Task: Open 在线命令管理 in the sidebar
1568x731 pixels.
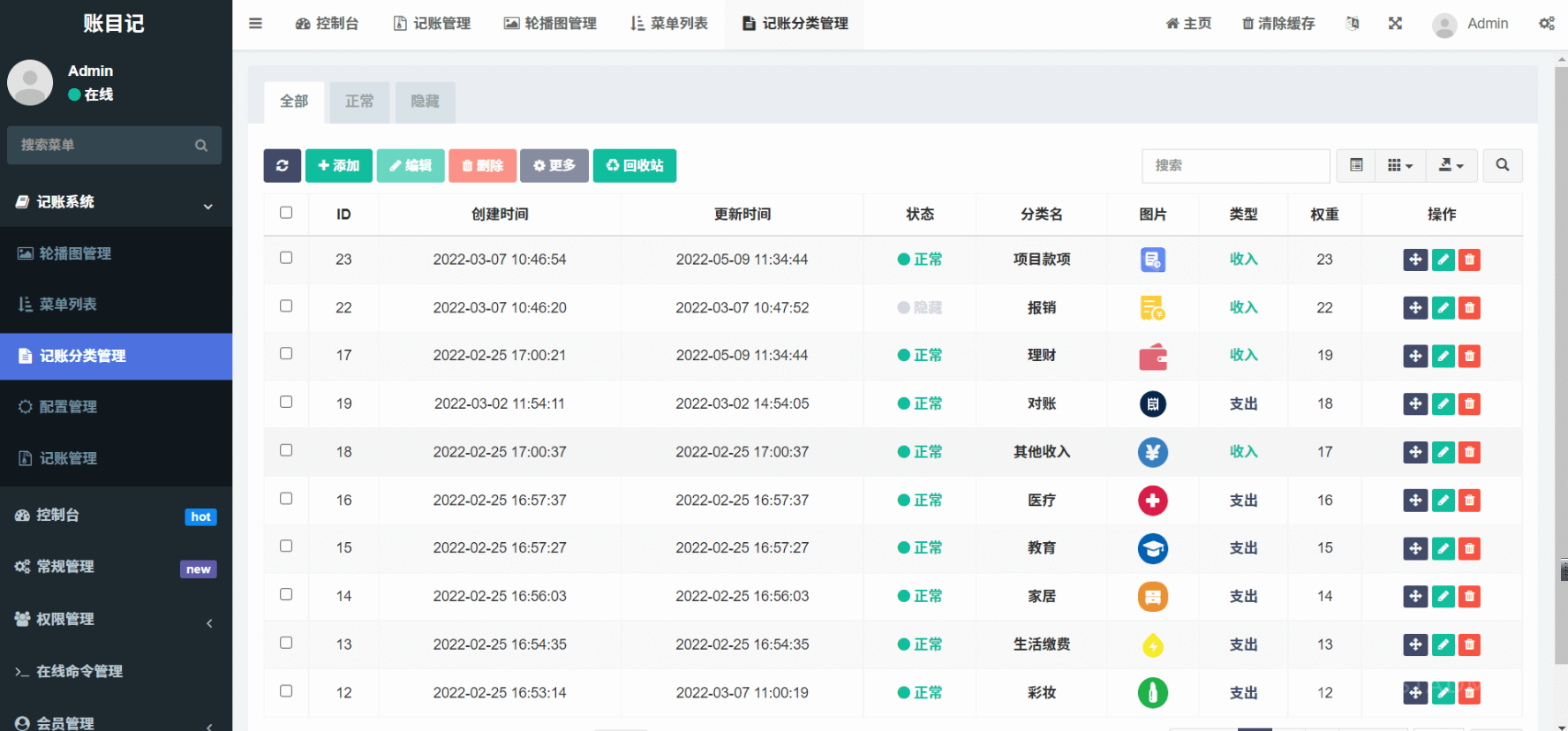Action: pos(116,672)
